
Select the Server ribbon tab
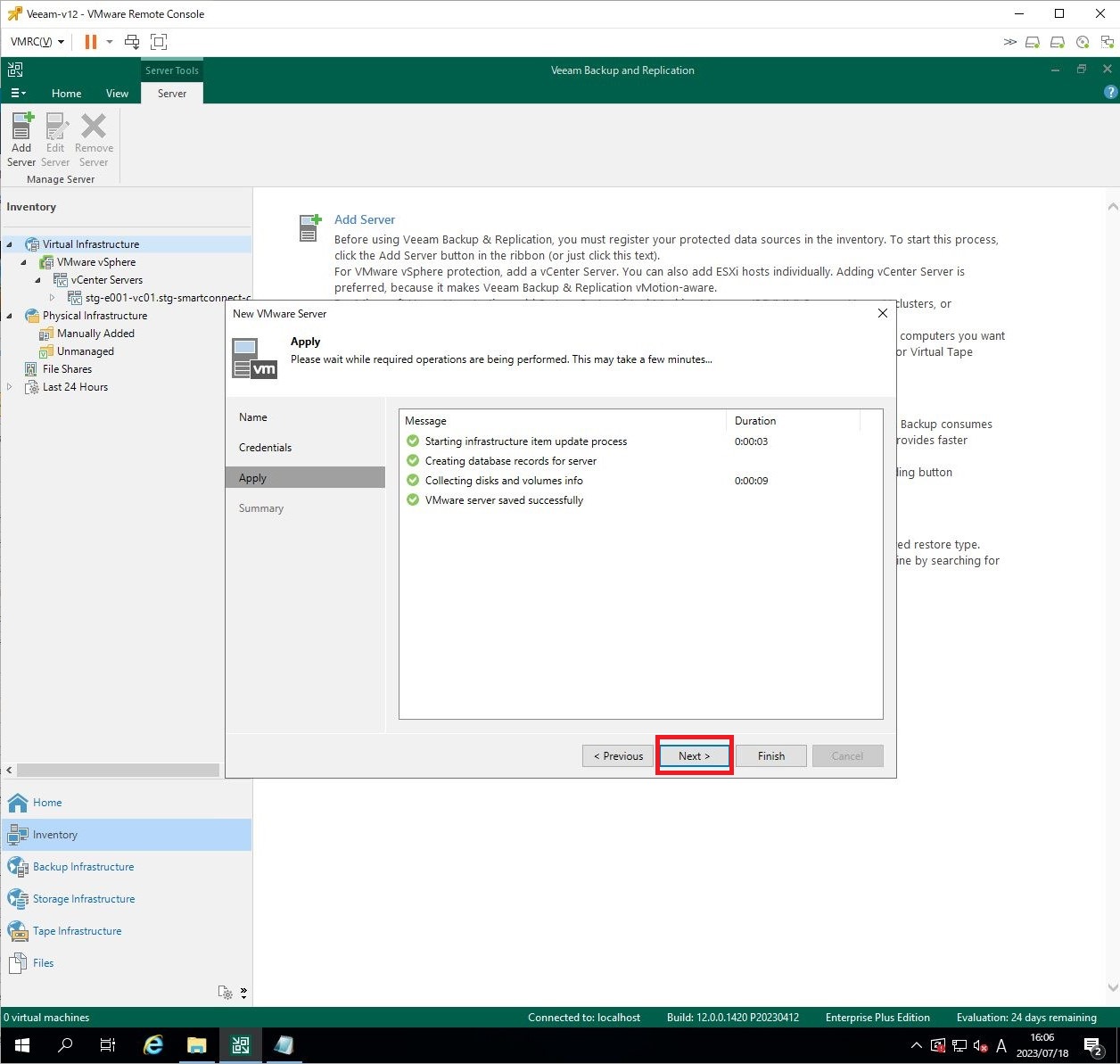pos(172,93)
